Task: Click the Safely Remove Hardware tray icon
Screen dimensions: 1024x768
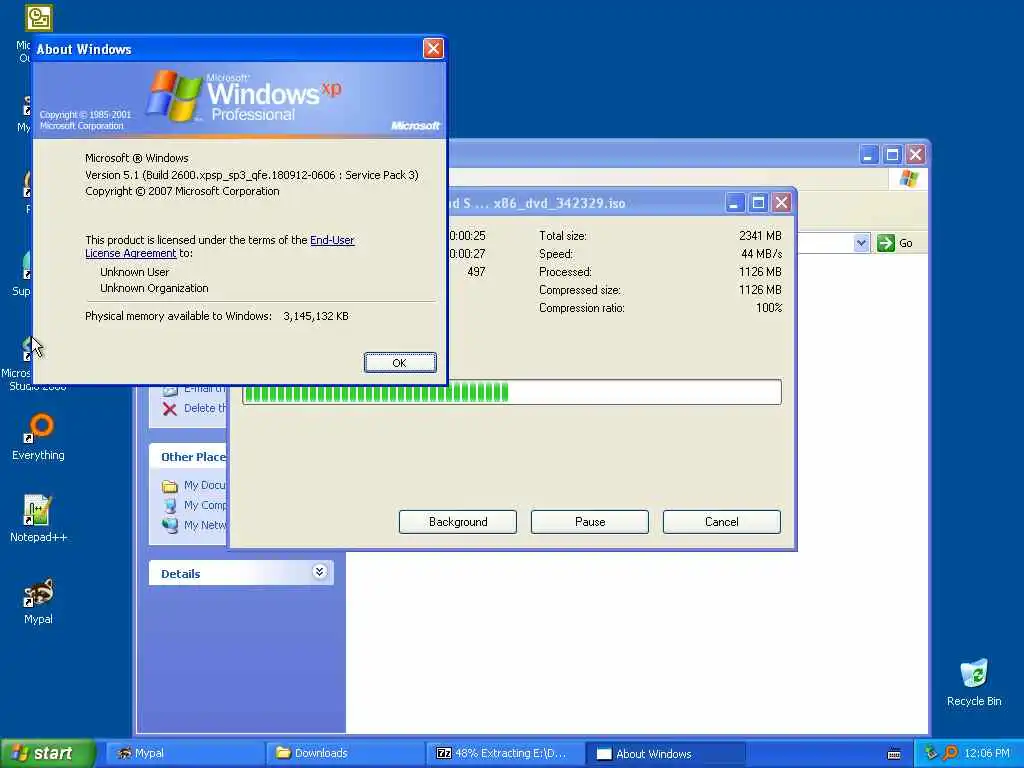Action: 931,753
